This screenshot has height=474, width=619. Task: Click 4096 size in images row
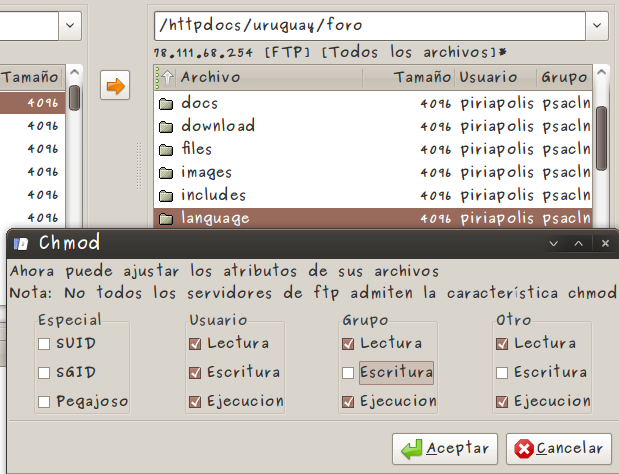[x=435, y=172]
